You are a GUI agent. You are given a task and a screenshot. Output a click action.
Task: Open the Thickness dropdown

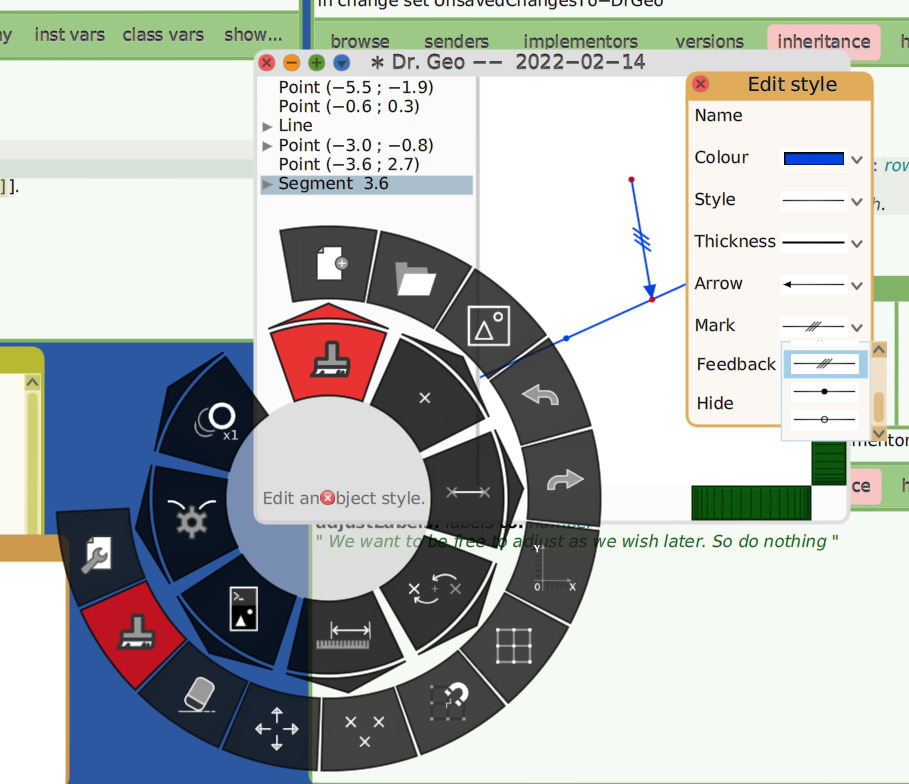[857, 244]
